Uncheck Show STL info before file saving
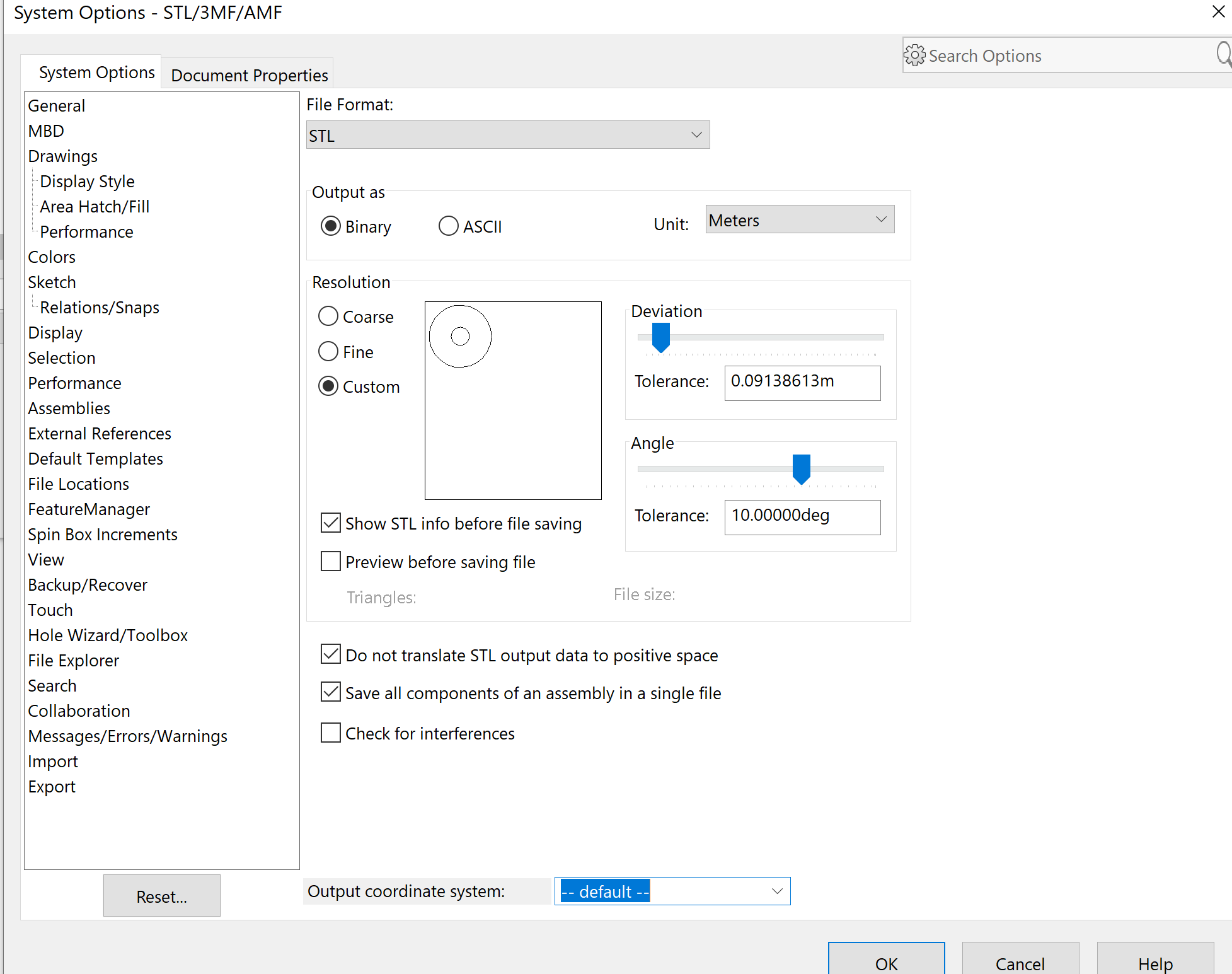The width and height of the screenshot is (1232, 974). pos(331,523)
